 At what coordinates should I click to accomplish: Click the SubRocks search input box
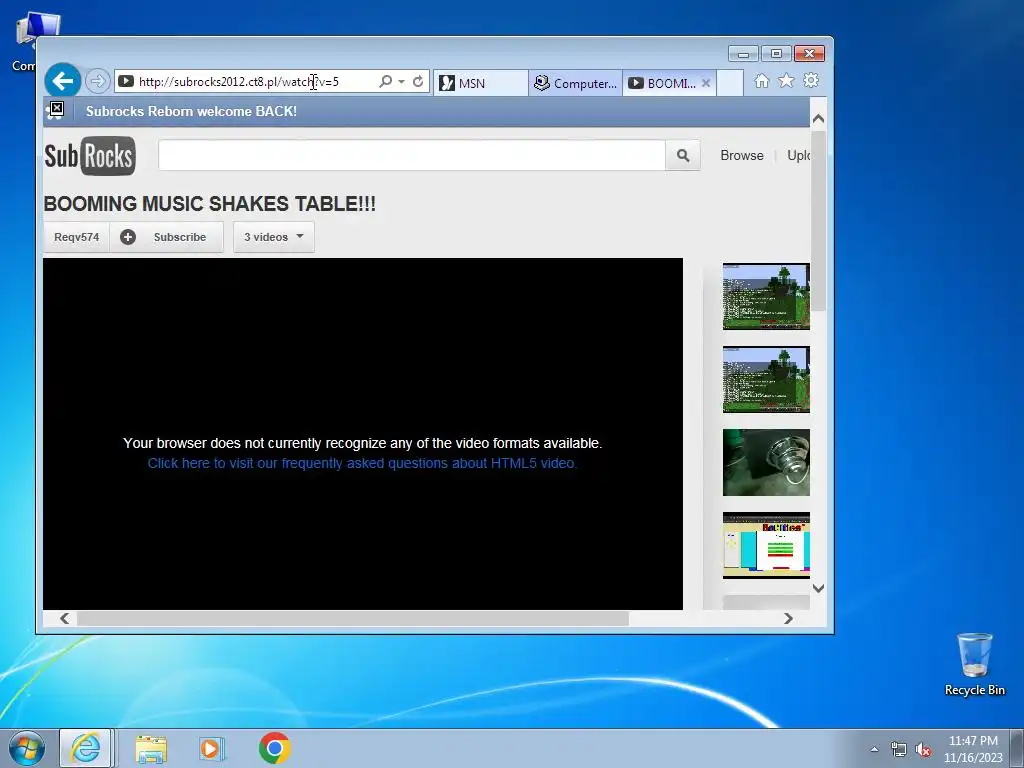(411, 155)
